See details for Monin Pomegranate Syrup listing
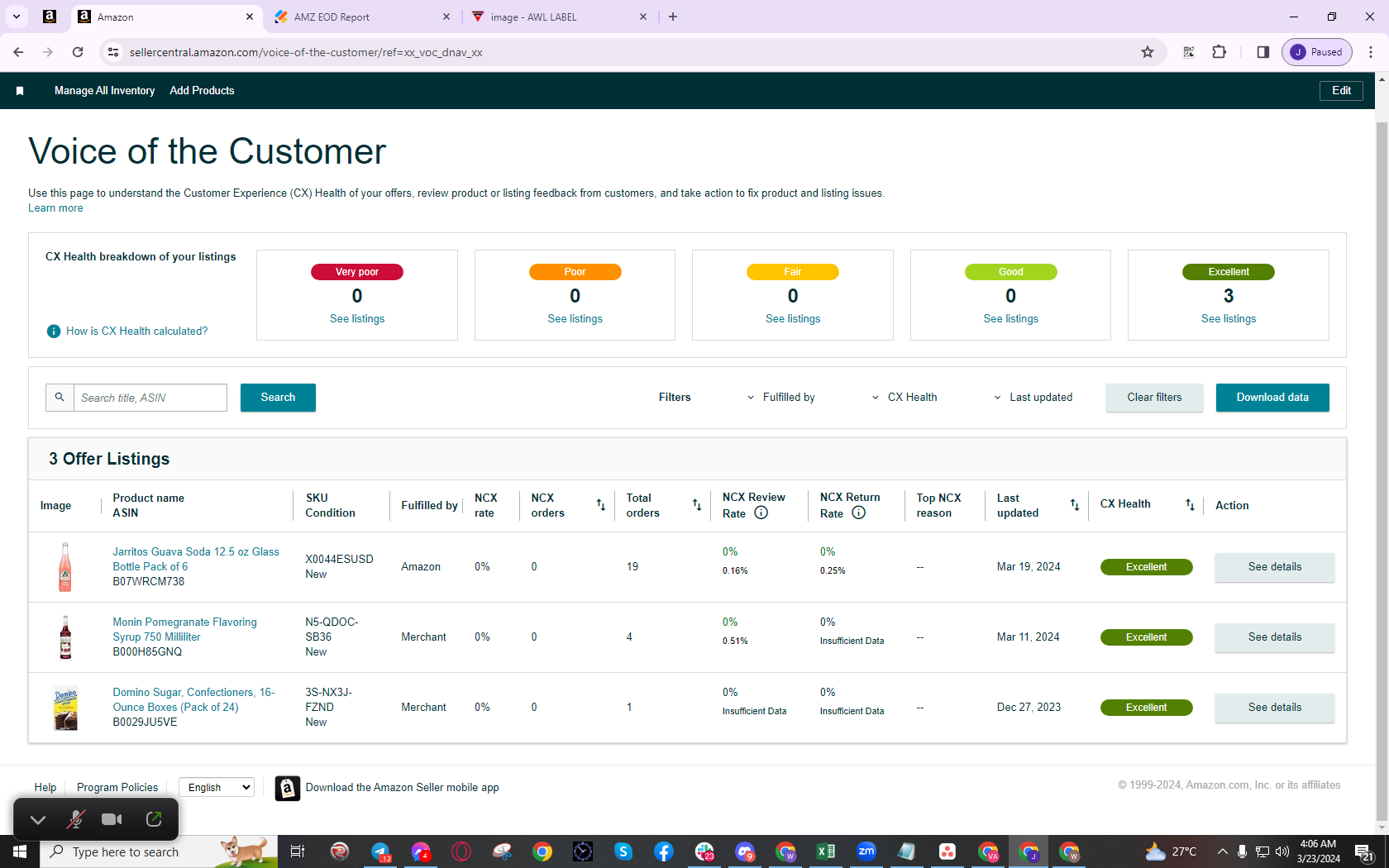This screenshot has width=1389, height=868. (1274, 637)
